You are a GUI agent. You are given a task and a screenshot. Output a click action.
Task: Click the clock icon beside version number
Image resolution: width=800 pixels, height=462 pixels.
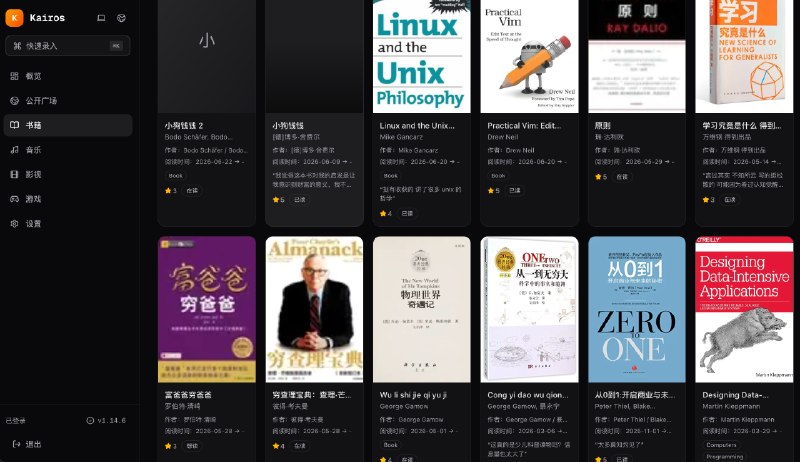[90, 421]
